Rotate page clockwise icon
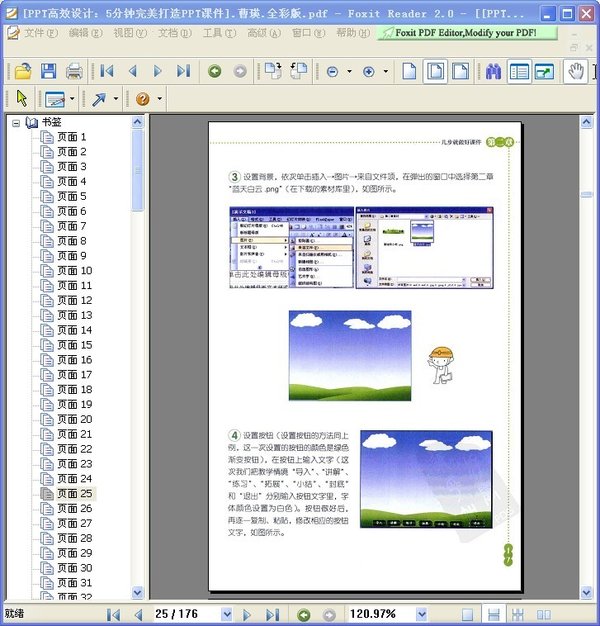 (273, 71)
